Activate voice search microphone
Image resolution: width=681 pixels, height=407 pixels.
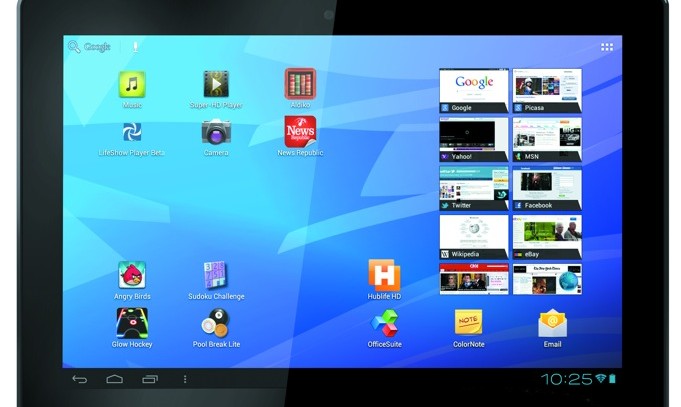pos(136,47)
